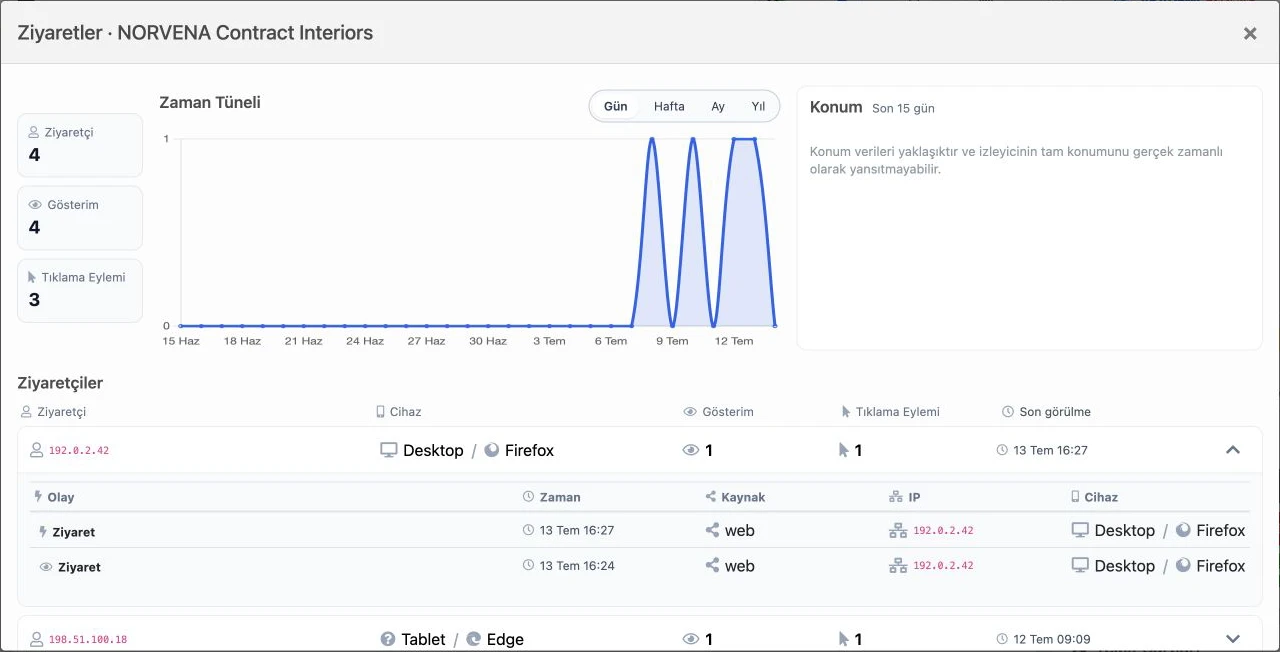Click the Son görülme column header
Viewport: 1280px width, 652px height.
1046,412
